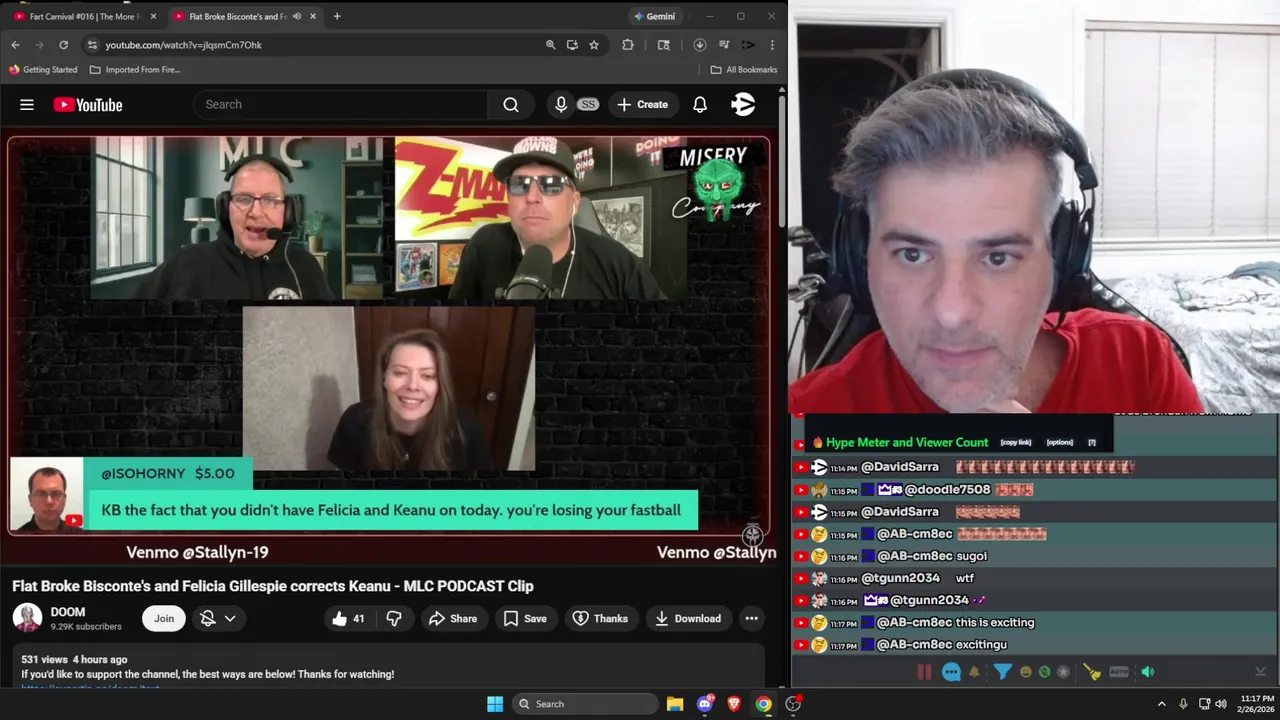Click the smiley emoji icon in chat overlay
The width and height of the screenshot is (1280, 720).
click(1025, 672)
